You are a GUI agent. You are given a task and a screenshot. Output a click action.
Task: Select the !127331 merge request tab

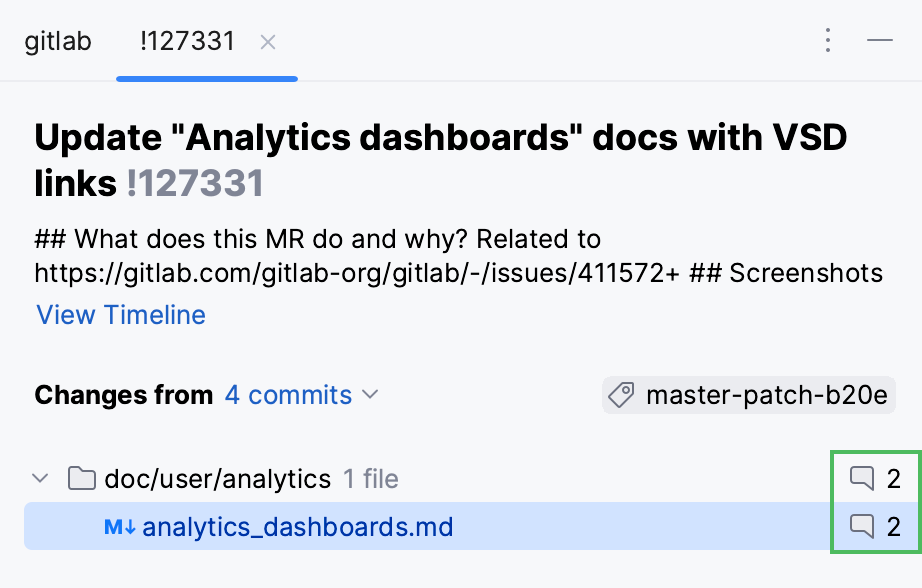186,42
